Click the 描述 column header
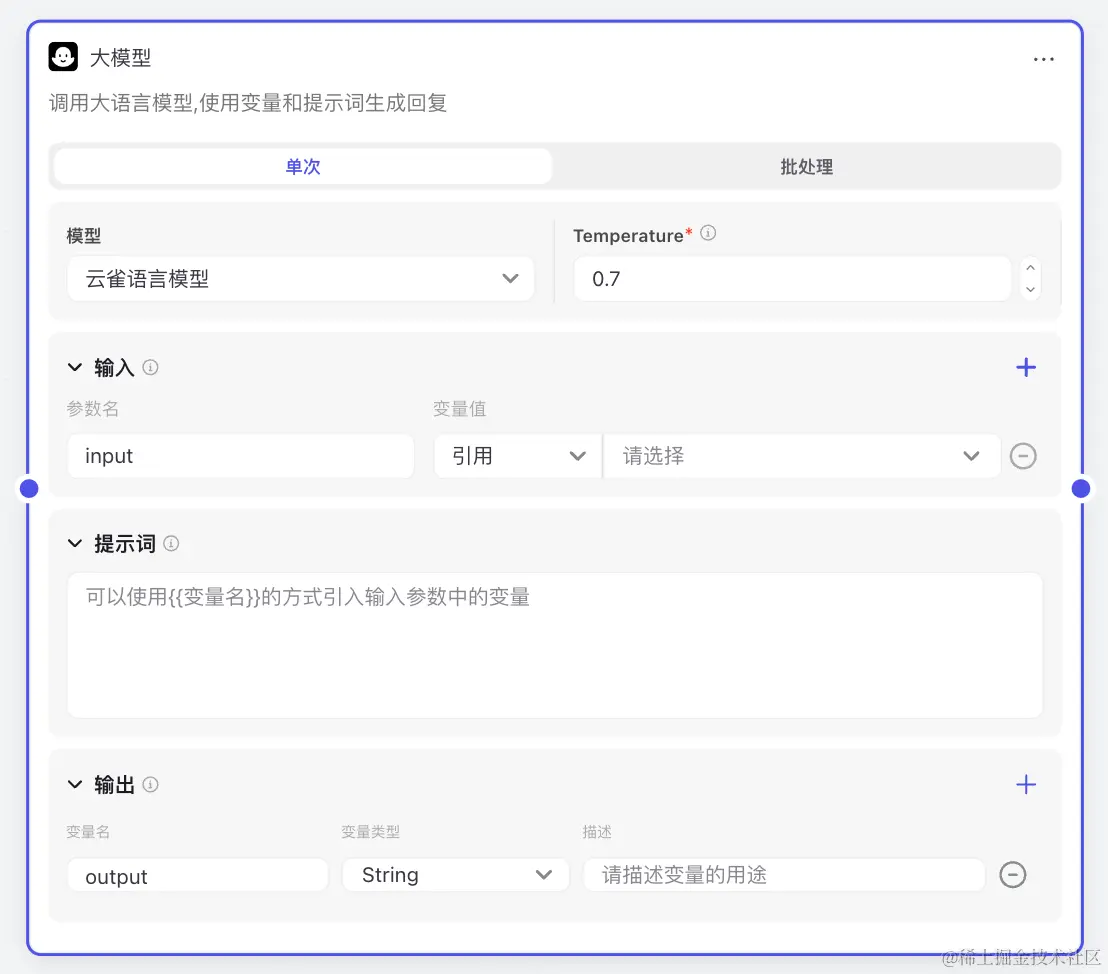The width and height of the screenshot is (1108, 974). pyautogui.click(x=596, y=832)
